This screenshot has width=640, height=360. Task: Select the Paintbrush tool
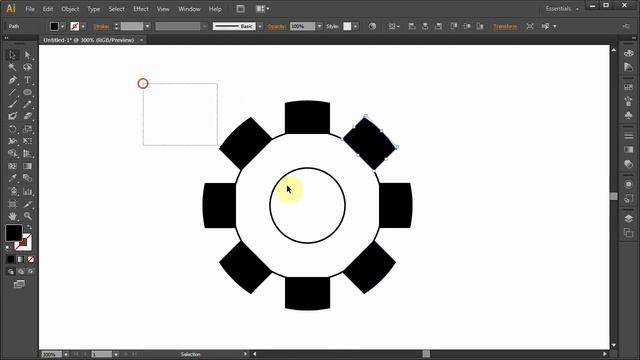pos(12,104)
